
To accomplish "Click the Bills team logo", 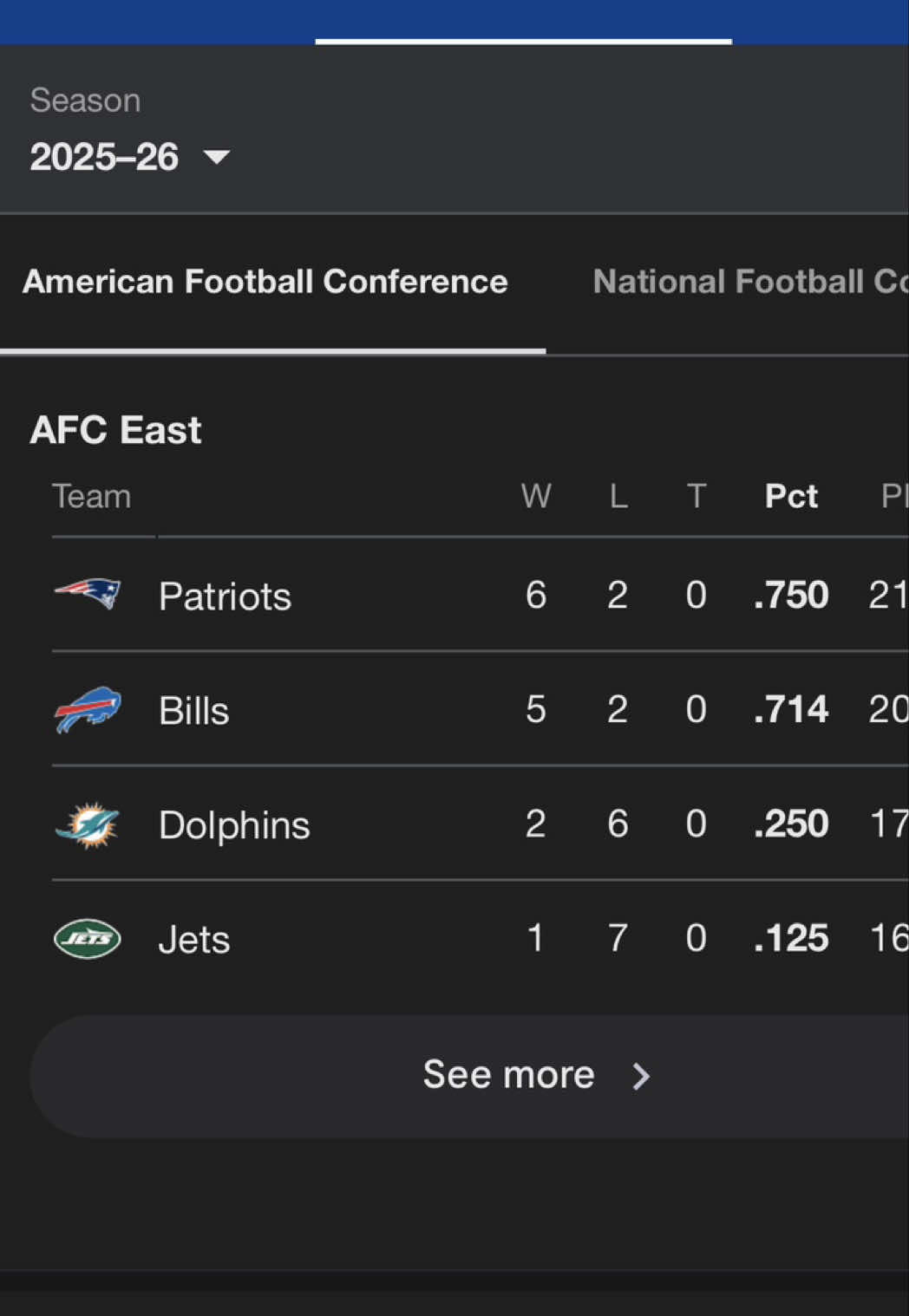I will coord(88,709).
